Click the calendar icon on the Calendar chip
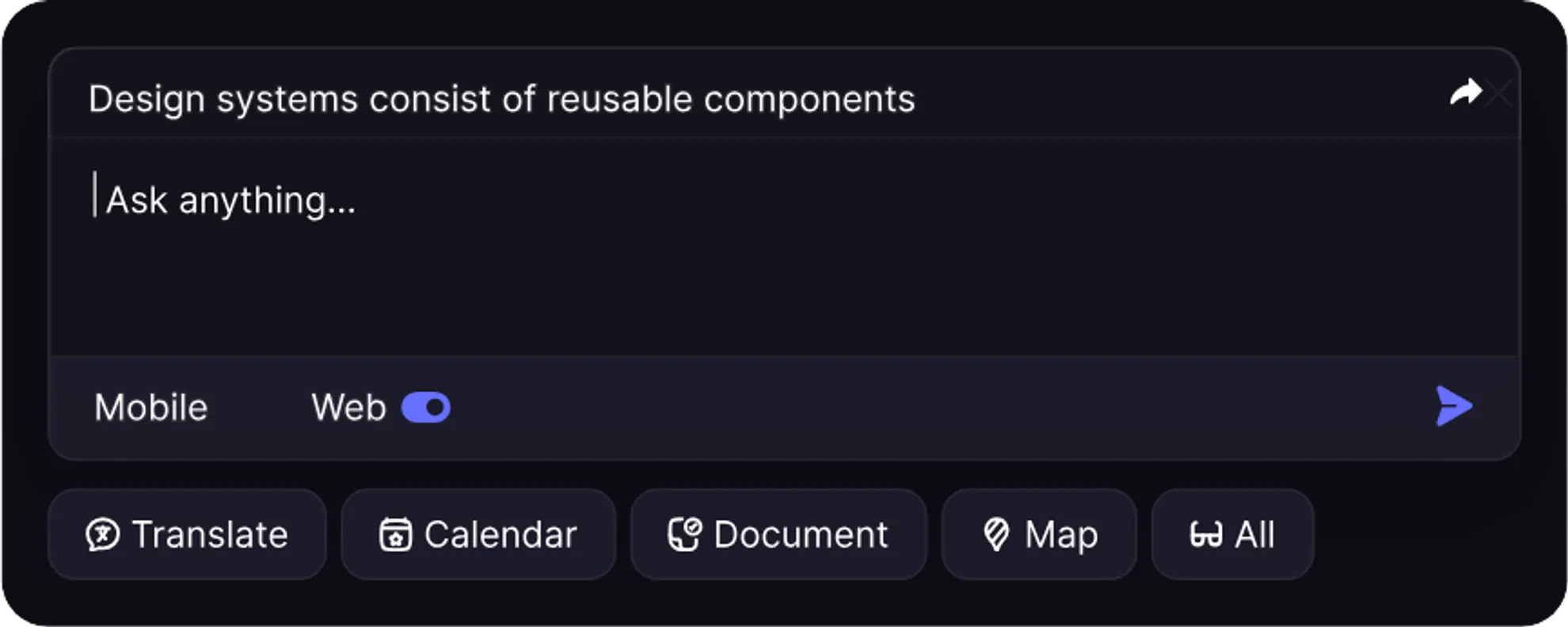This screenshot has height=627, width=1568. point(395,534)
